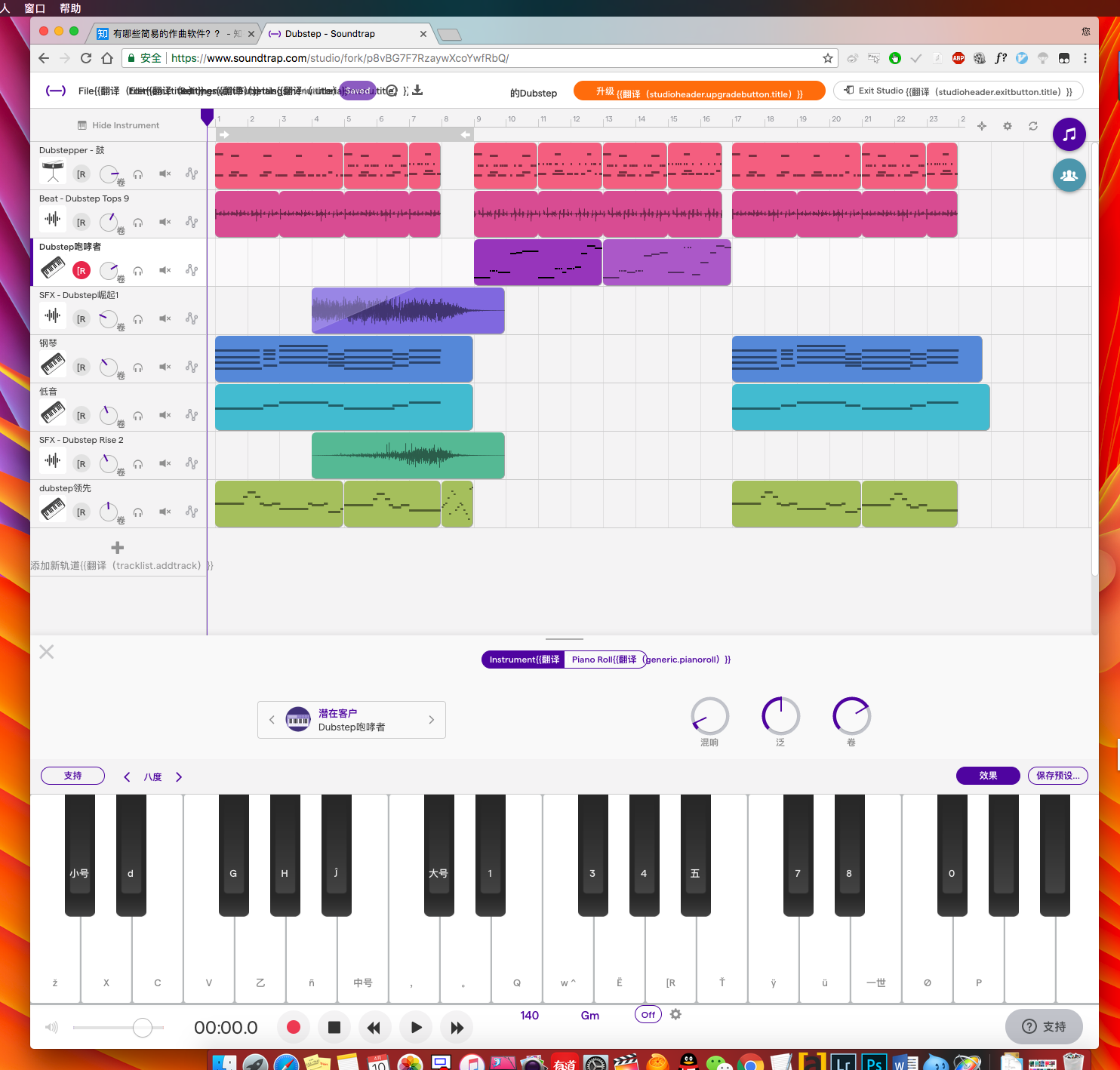Click the 混响 reverb knob
The height and width of the screenshot is (1070, 1120).
pos(709,716)
